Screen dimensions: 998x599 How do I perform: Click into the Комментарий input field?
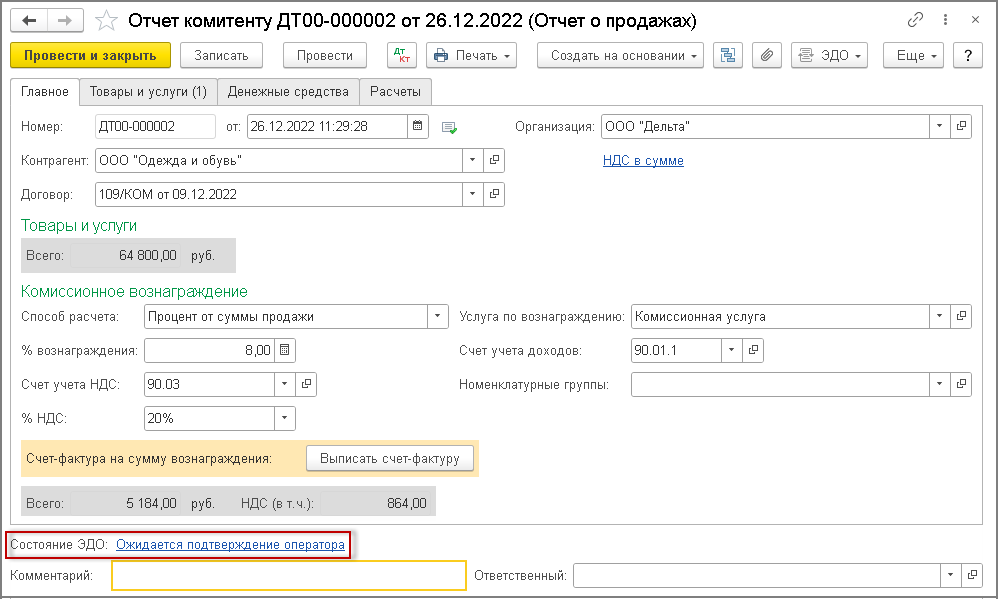pos(289,575)
